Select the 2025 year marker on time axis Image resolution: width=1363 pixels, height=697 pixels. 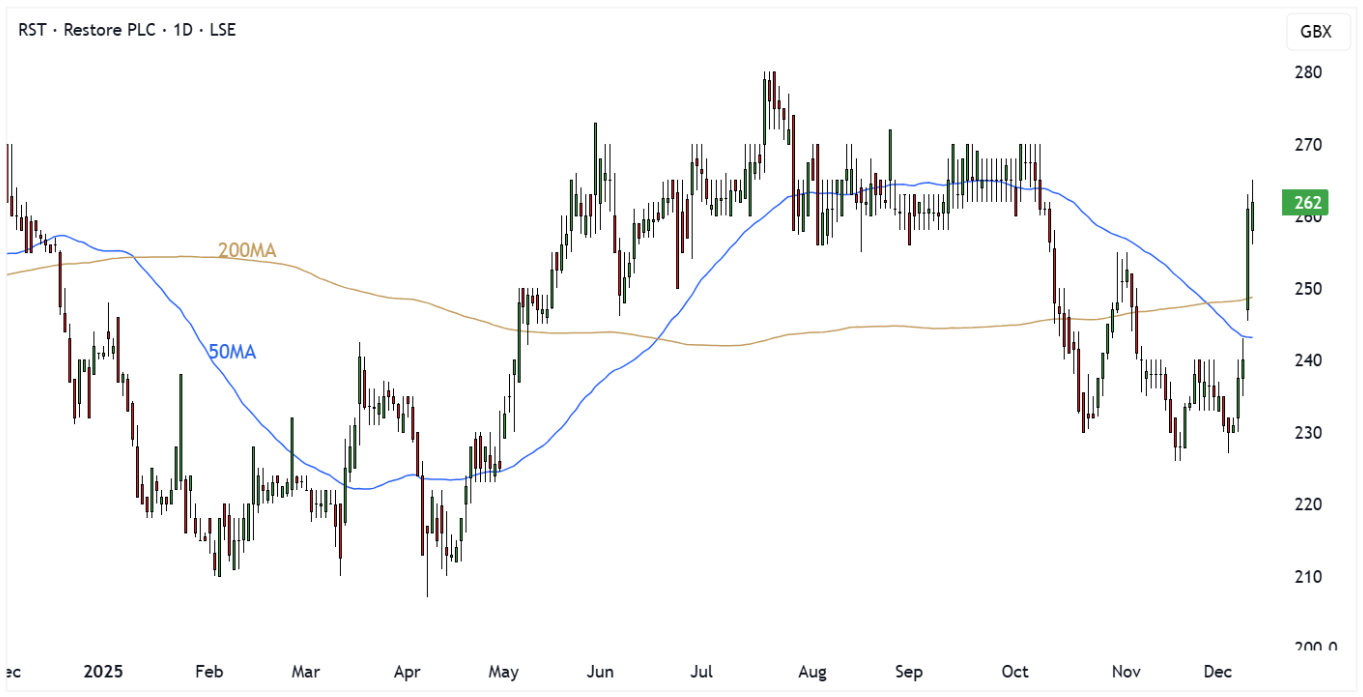(x=102, y=671)
